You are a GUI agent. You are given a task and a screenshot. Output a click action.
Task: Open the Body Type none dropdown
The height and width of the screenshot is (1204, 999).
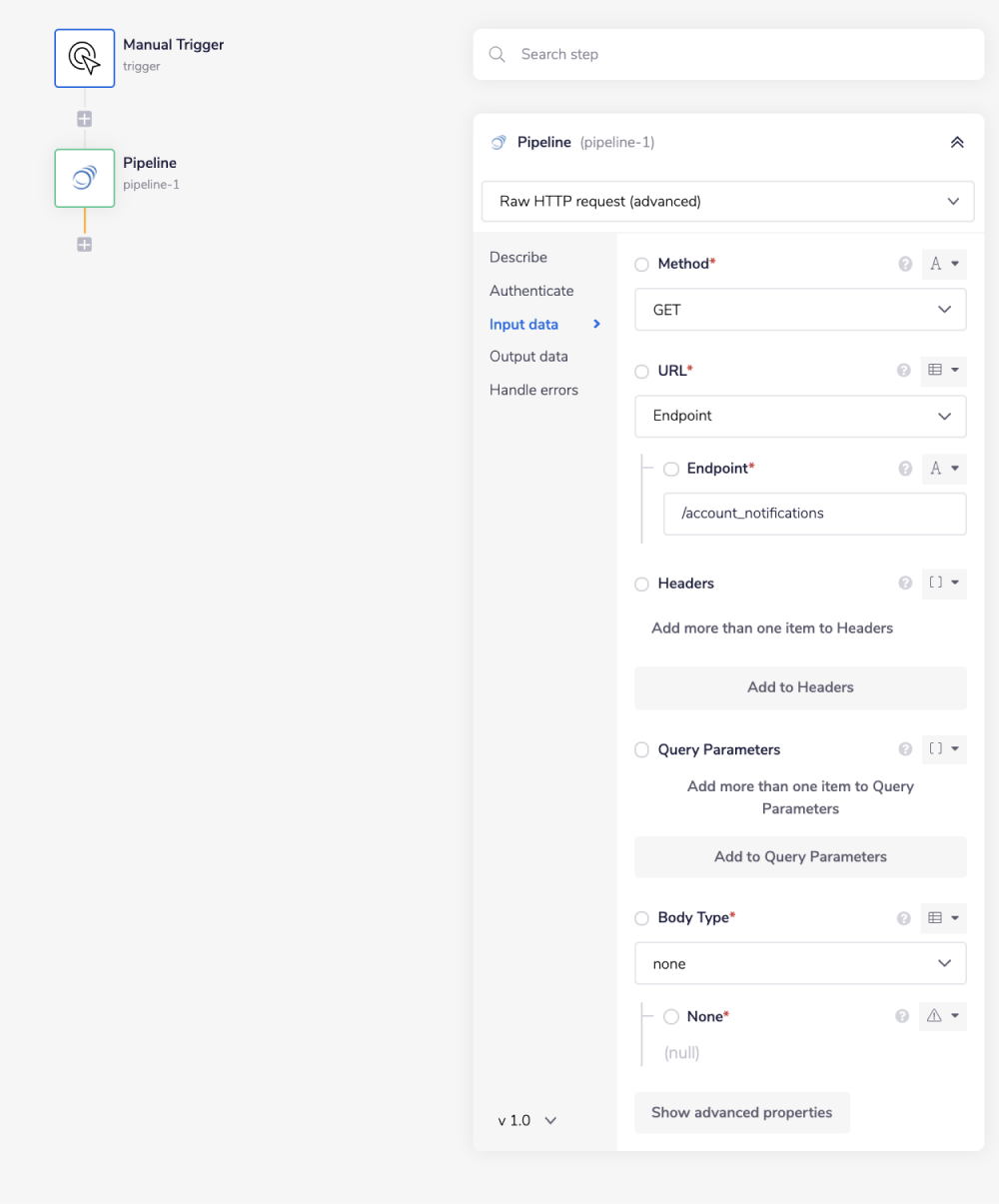point(800,964)
